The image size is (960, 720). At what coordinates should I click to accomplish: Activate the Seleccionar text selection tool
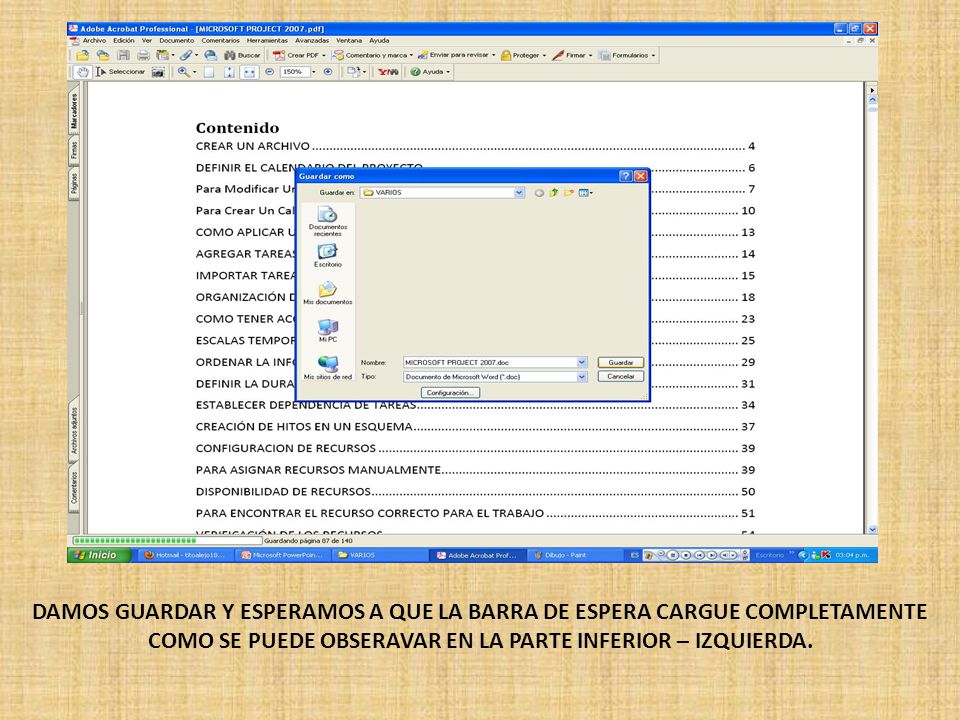tap(120, 72)
